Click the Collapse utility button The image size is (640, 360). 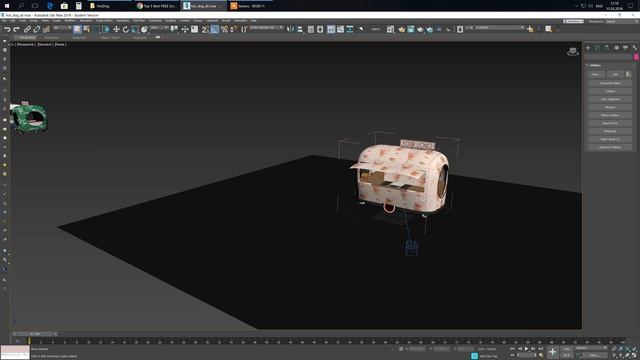coord(610,91)
